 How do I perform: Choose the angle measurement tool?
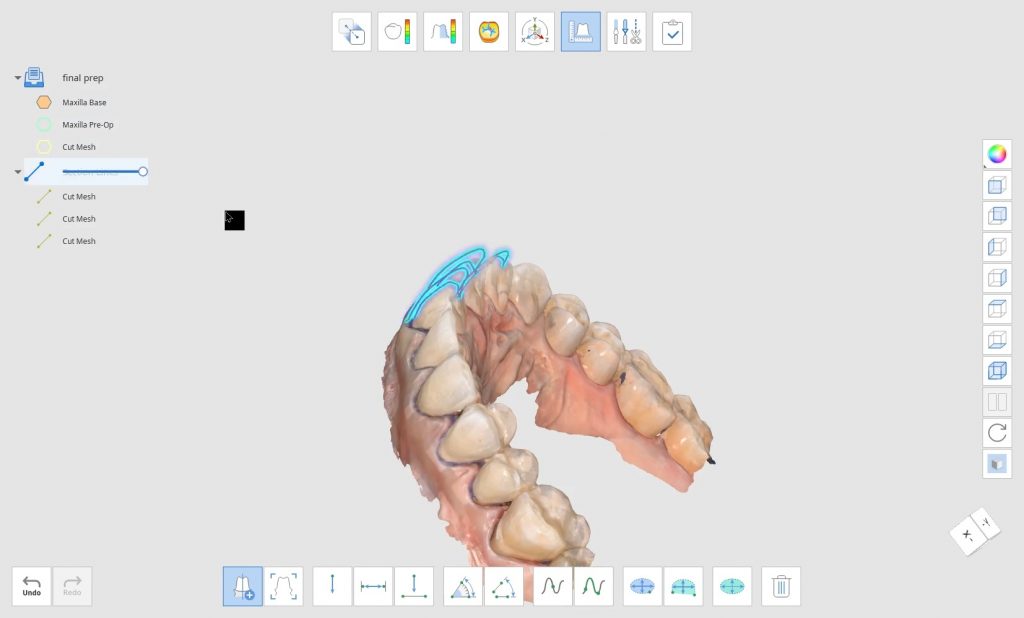461,586
